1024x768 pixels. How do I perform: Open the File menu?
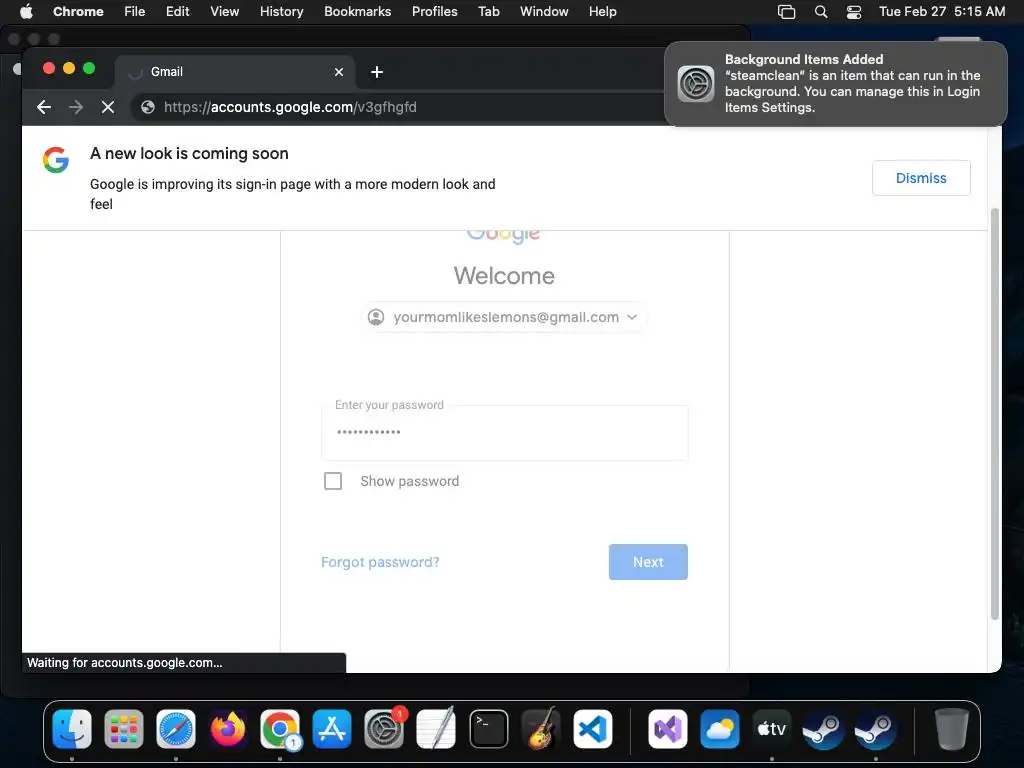pyautogui.click(x=135, y=11)
